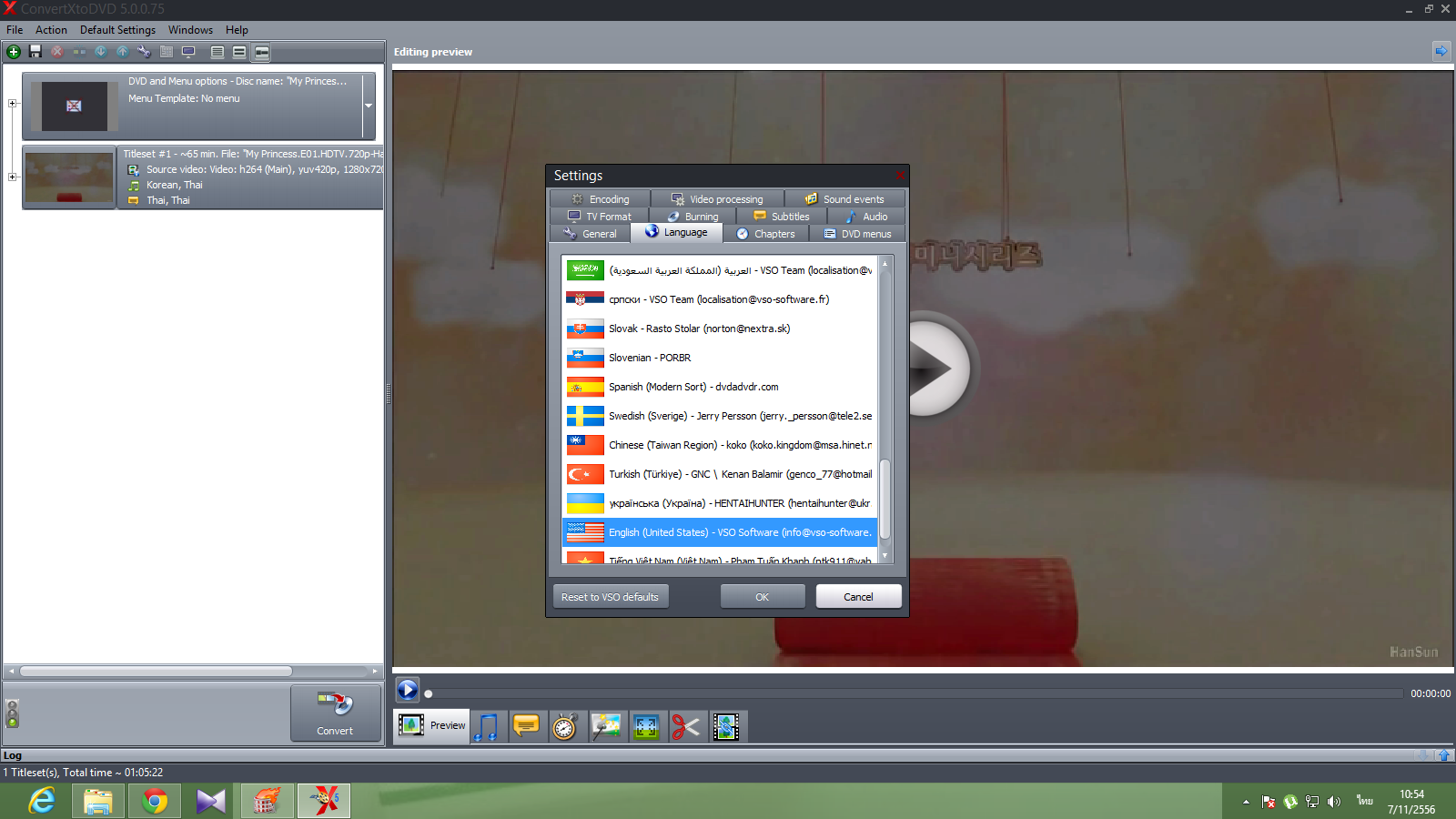The image size is (1456, 819).
Task: Show hidden tray icons arrow
Action: click(1246, 802)
